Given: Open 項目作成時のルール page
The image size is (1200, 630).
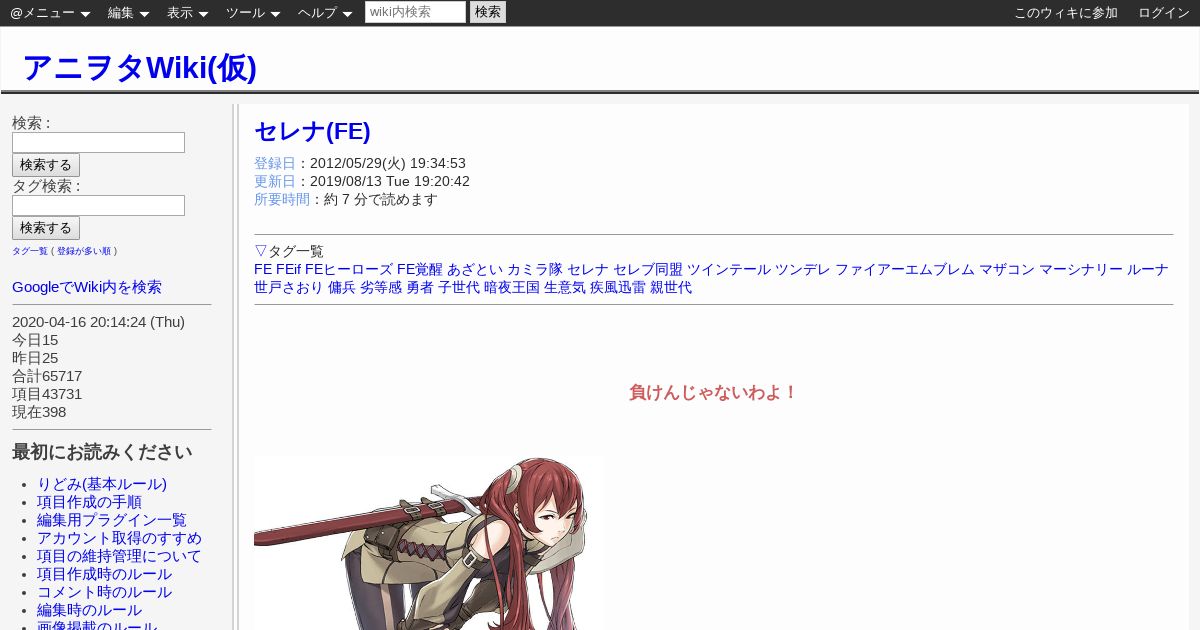Looking at the screenshot, I should coord(104,574).
